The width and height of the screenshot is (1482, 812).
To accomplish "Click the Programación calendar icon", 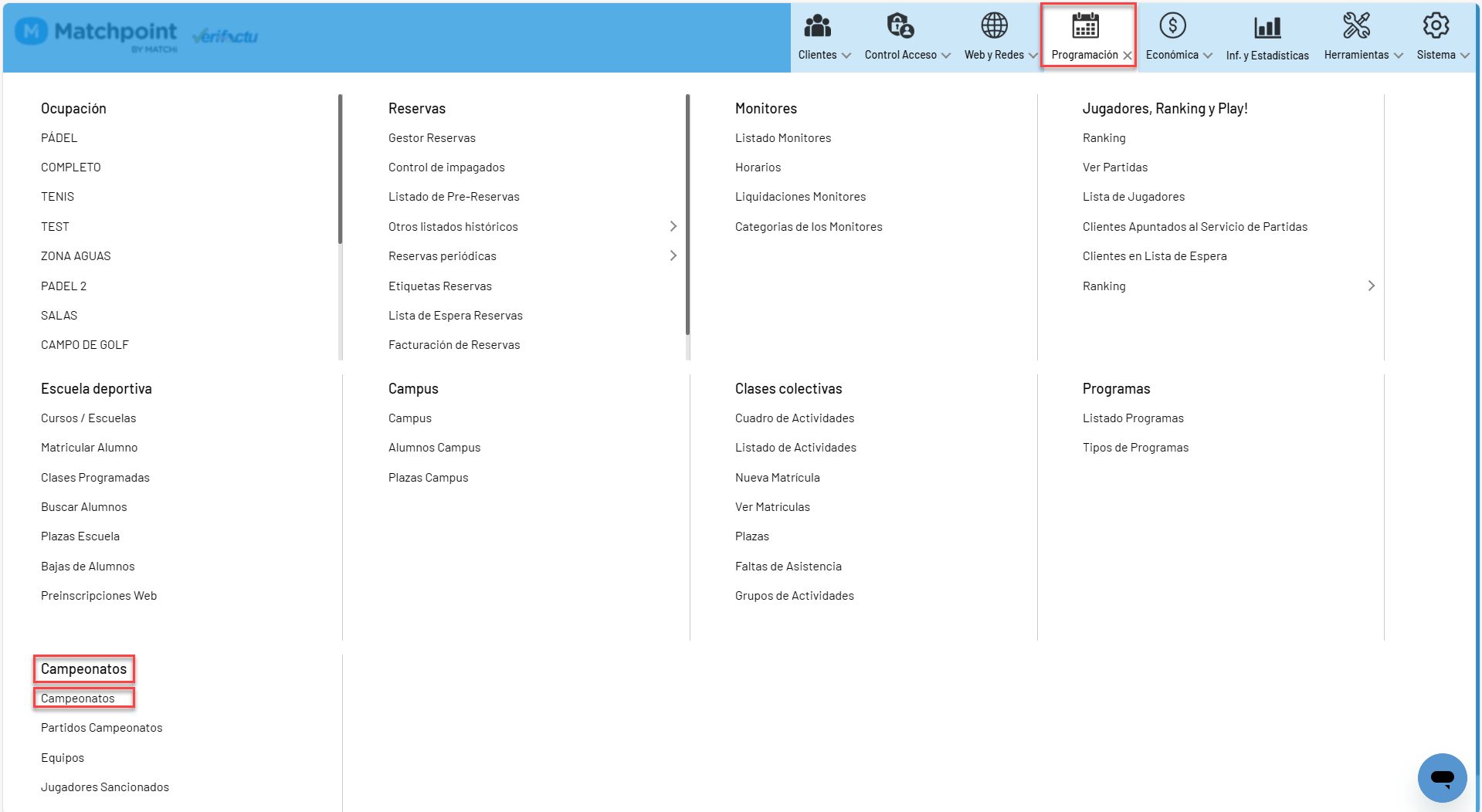I will (x=1085, y=26).
